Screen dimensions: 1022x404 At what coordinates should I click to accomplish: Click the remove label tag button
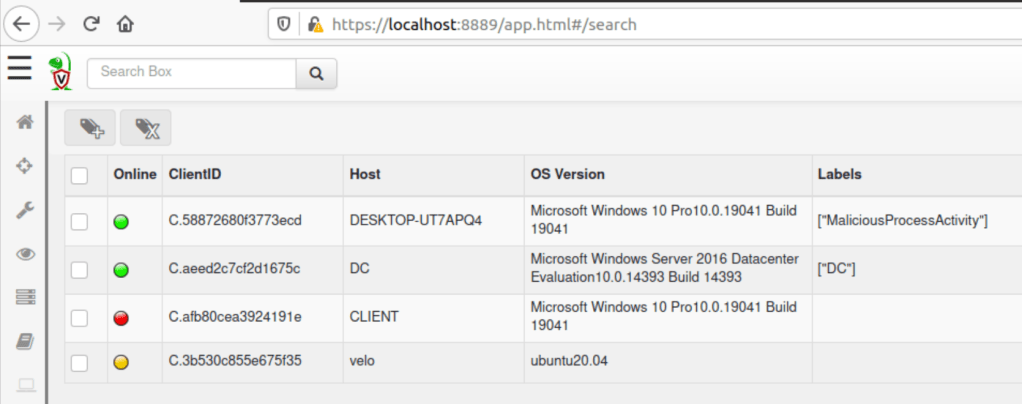point(146,128)
